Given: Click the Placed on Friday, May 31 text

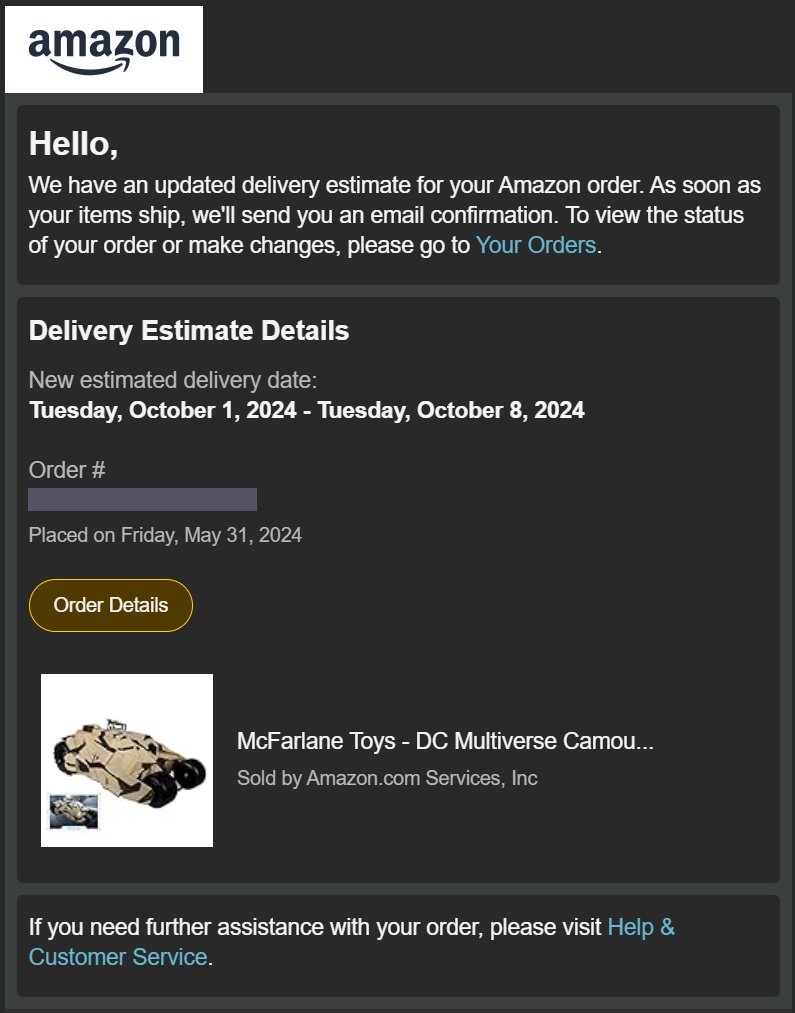Looking at the screenshot, I should (x=165, y=535).
